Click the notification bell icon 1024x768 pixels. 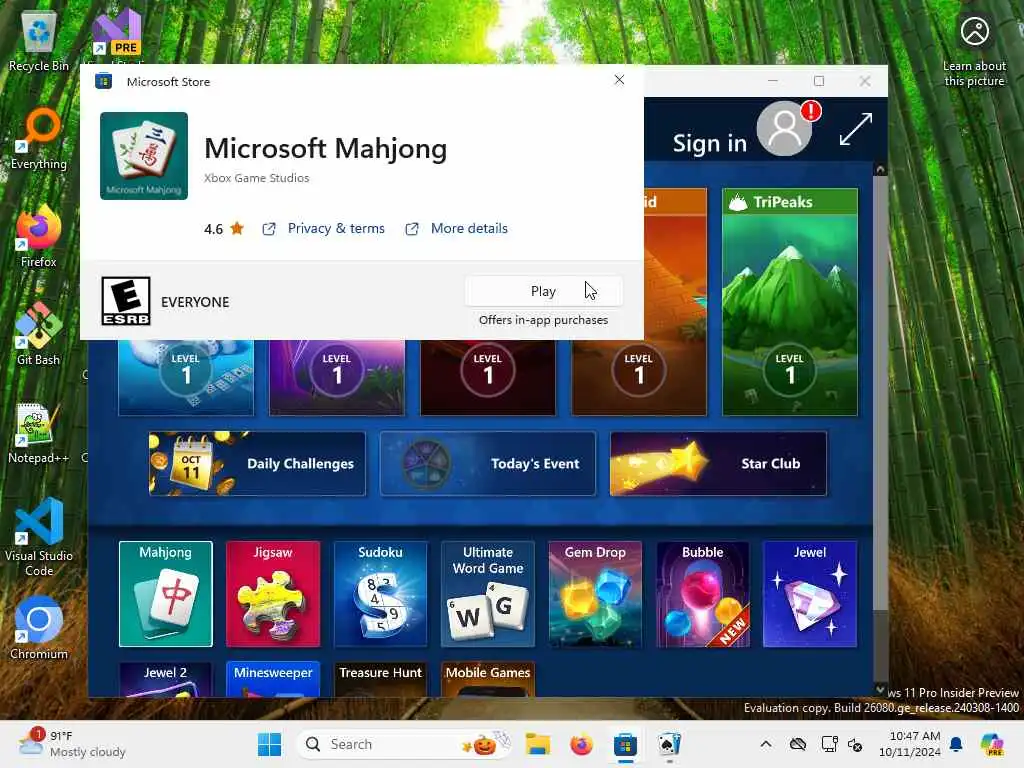point(955,744)
